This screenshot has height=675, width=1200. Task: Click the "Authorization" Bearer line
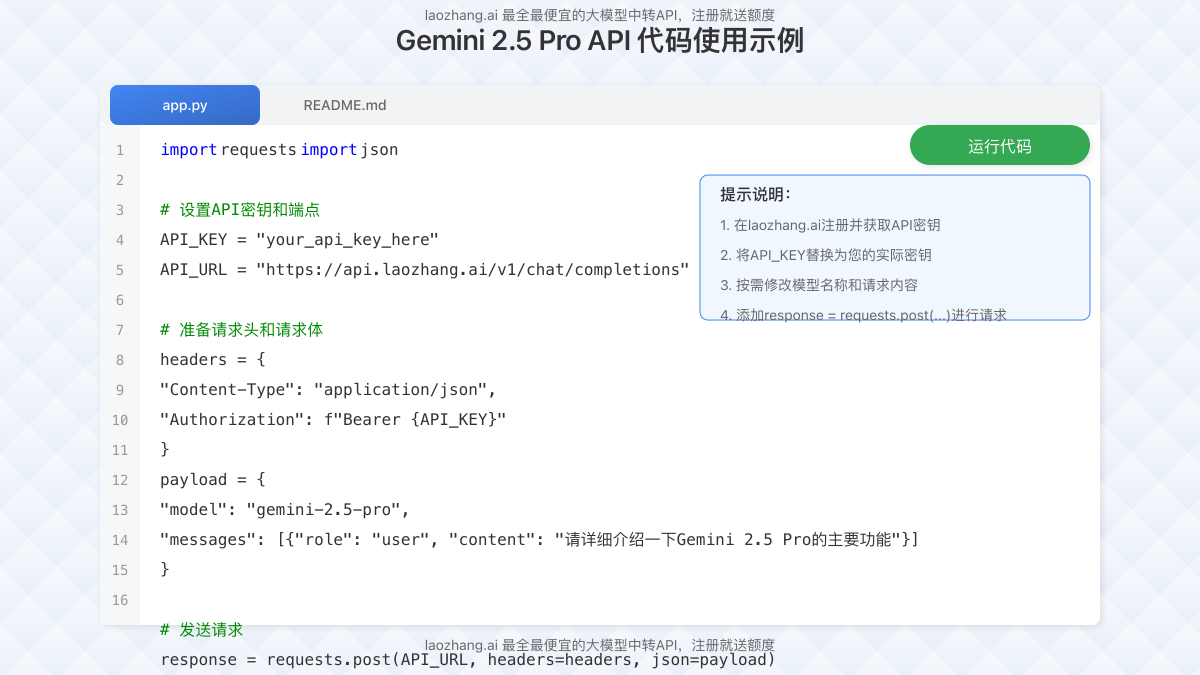pyautogui.click(x=333, y=420)
